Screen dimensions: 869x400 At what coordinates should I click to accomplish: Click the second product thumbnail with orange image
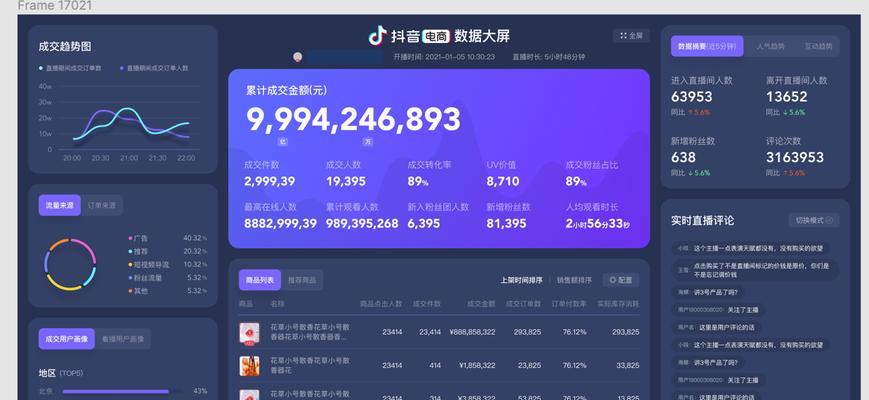(249, 366)
